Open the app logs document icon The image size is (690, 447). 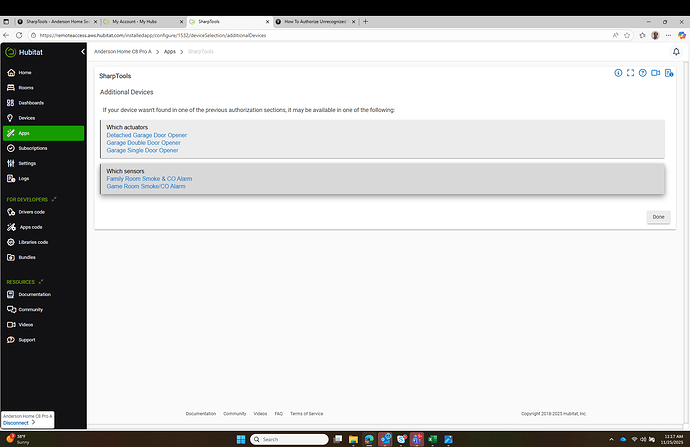[669, 73]
